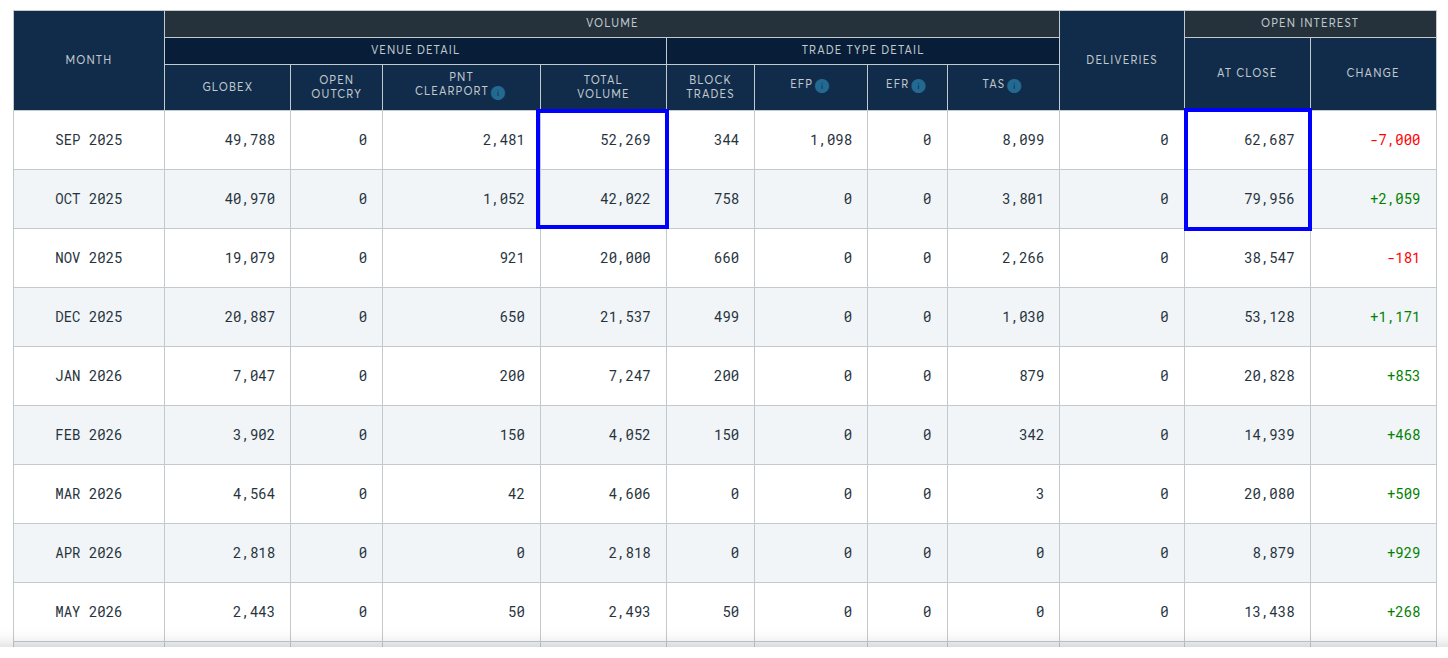Click the Change column header

coord(1372,73)
